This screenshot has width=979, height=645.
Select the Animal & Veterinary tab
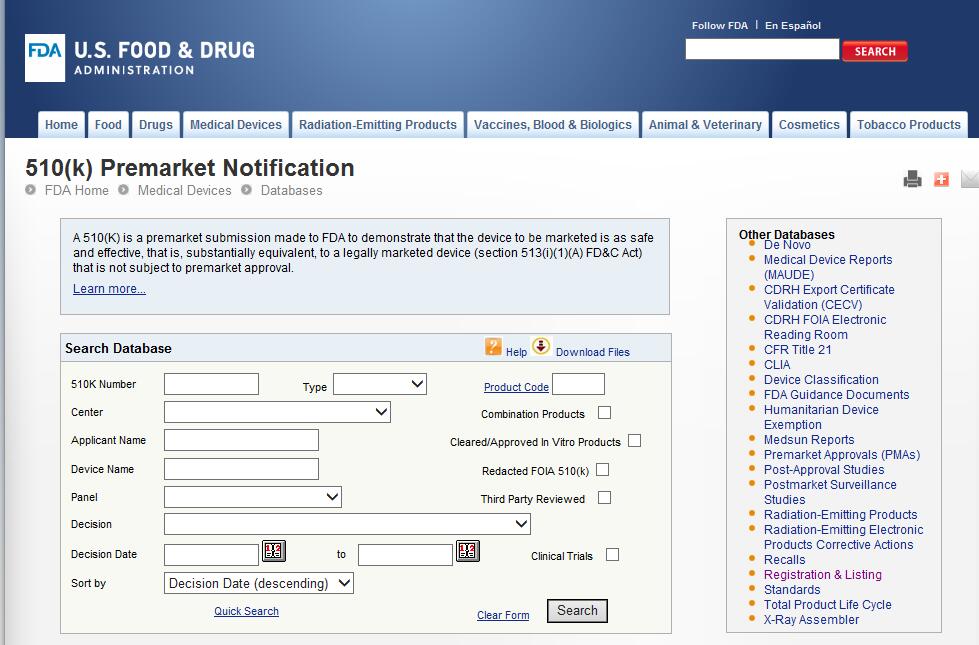coord(705,125)
